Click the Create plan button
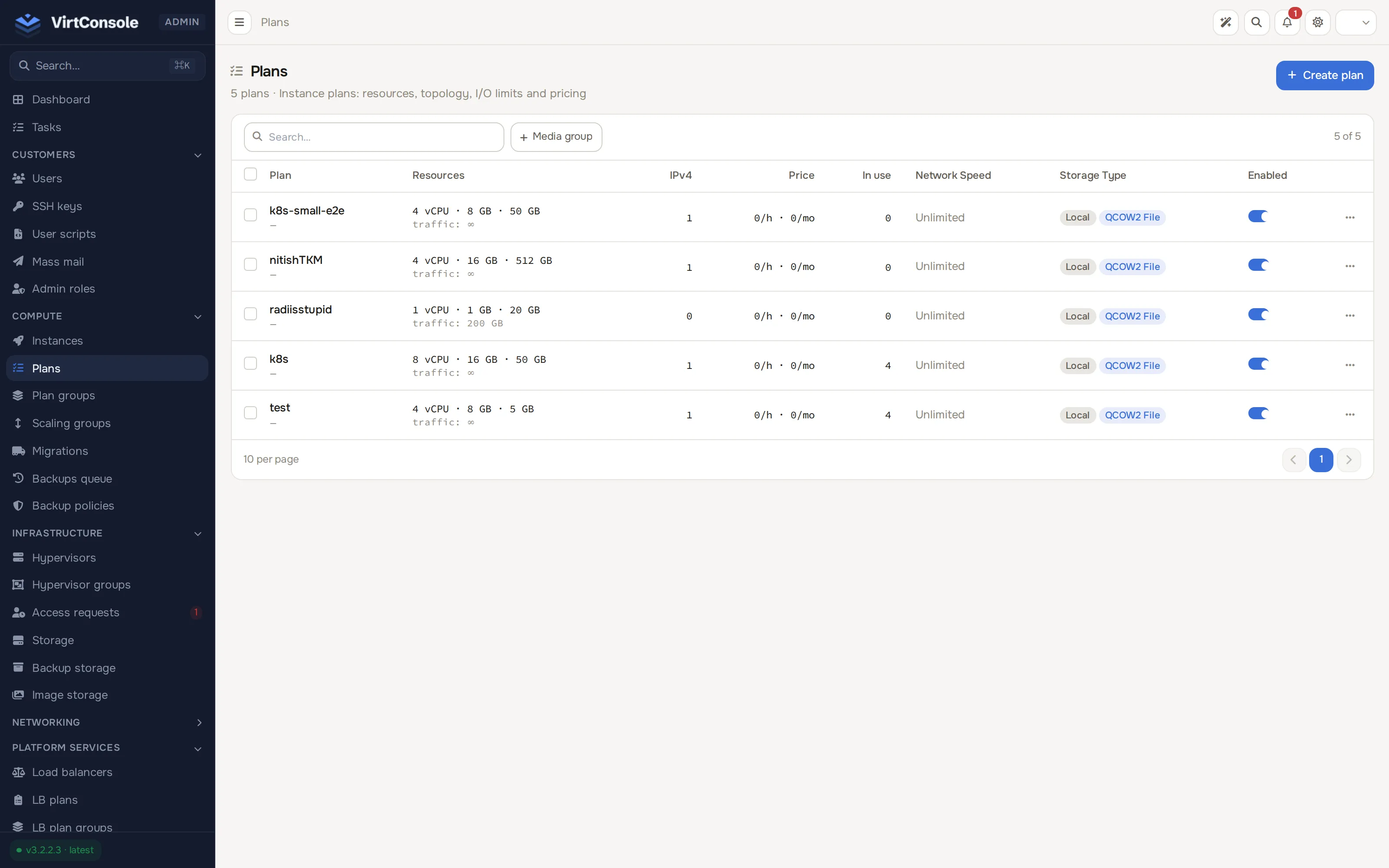Viewport: 1389px width, 868px height. click(x=1325, y=75)
